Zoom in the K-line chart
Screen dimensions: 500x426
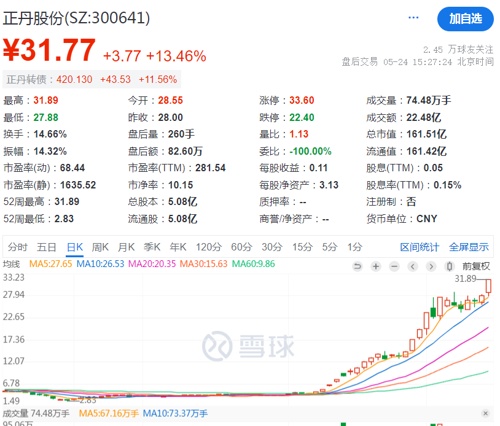click(376, 266)
